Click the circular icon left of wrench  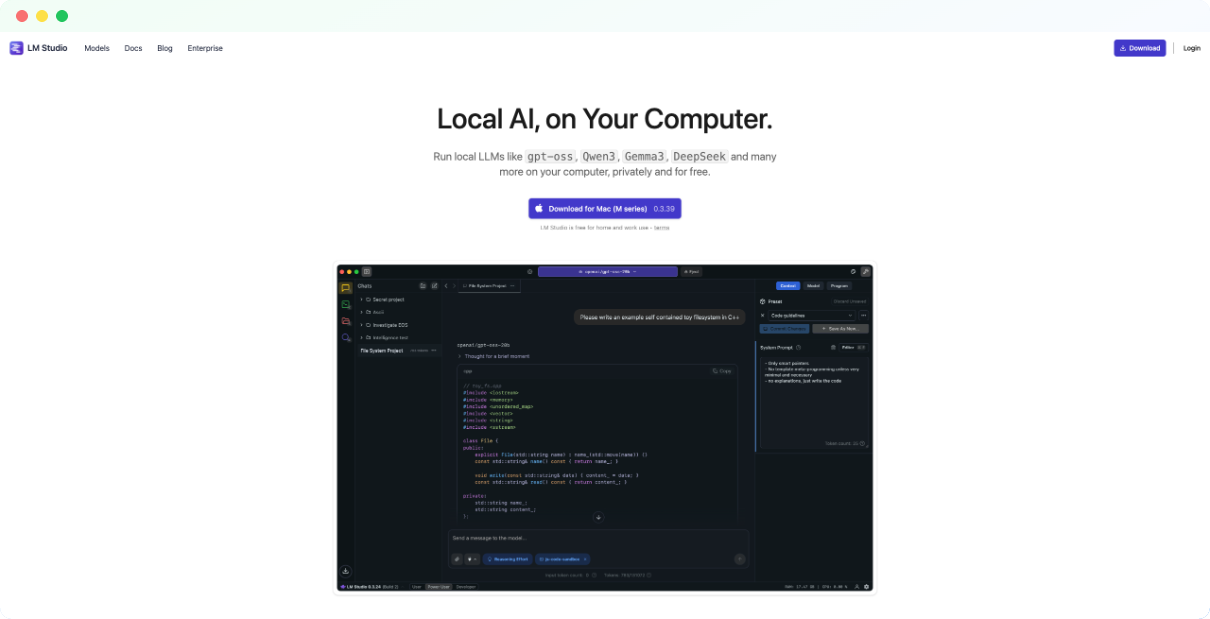pos(853,272)
